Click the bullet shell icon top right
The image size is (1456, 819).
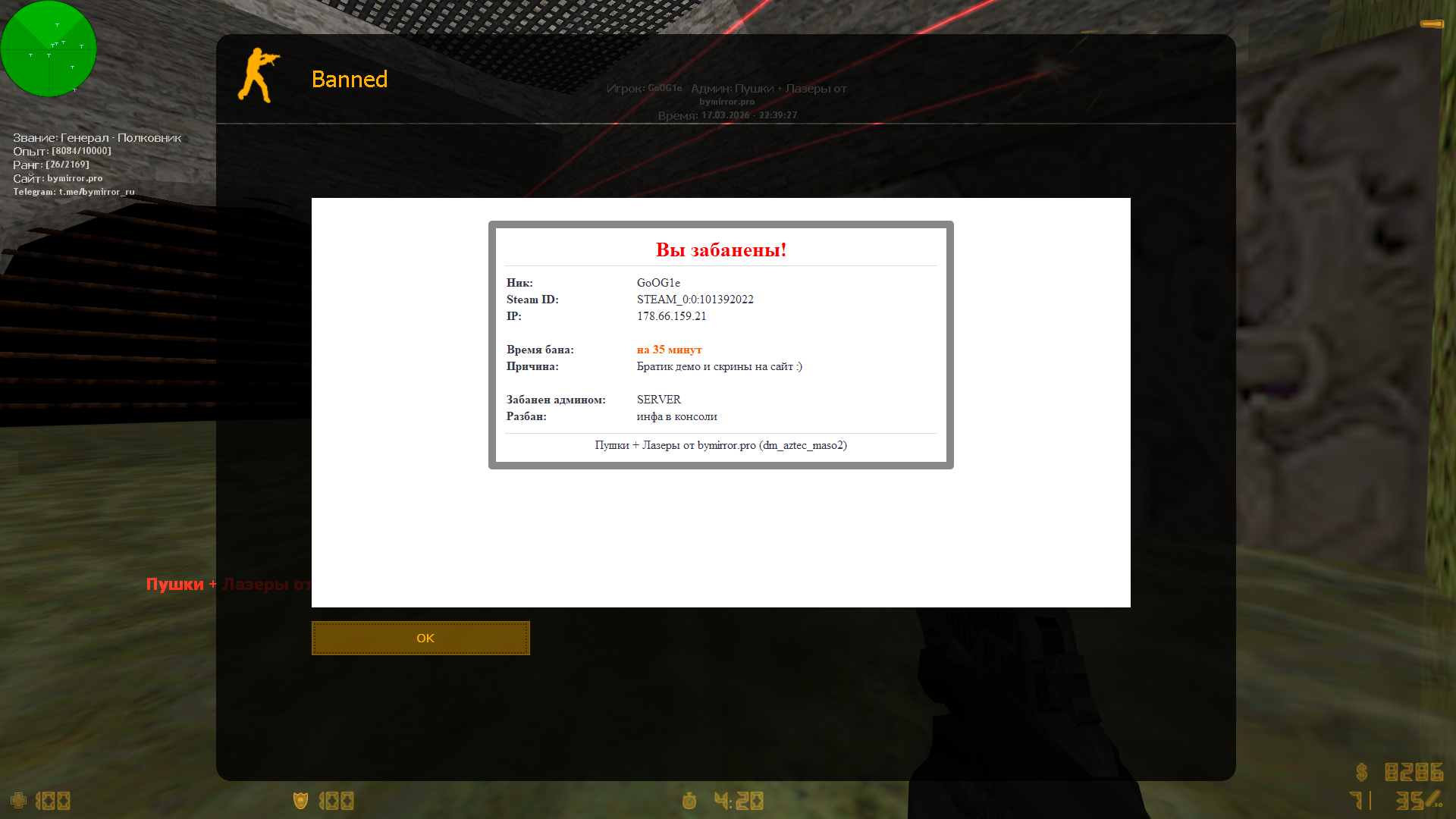pos(1432,24)
